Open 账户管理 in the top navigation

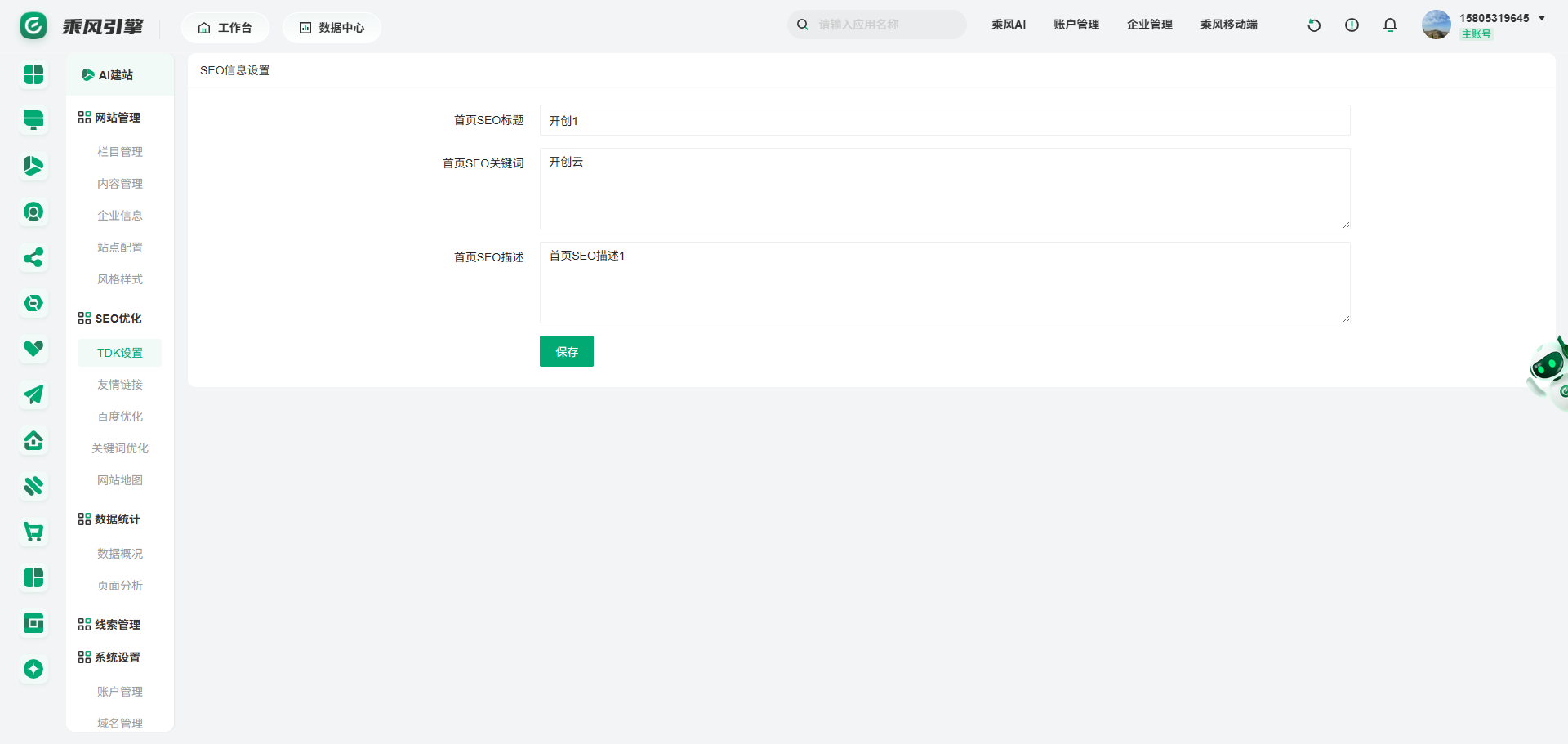1076,25
